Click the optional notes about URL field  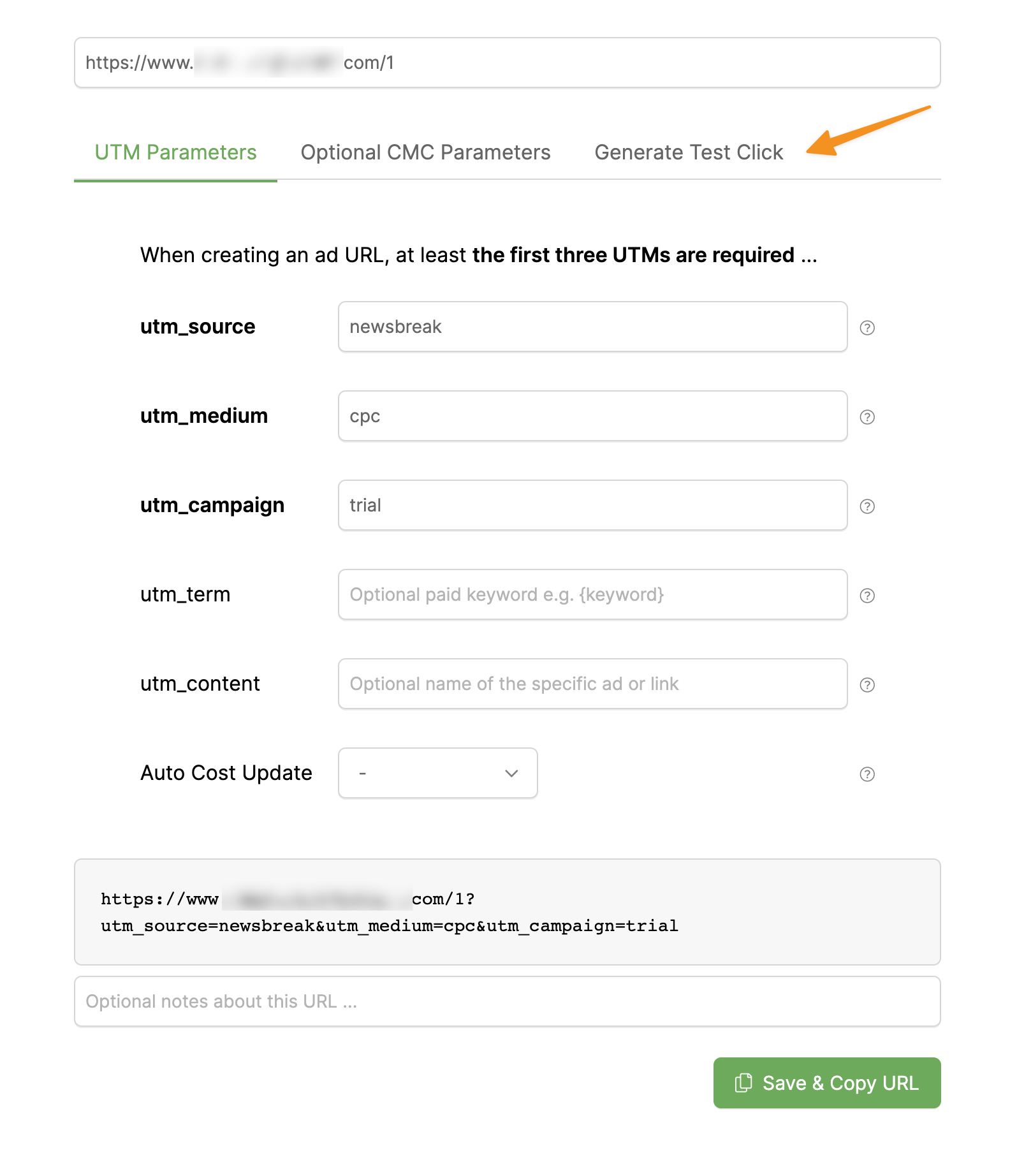click(507, 1001)
